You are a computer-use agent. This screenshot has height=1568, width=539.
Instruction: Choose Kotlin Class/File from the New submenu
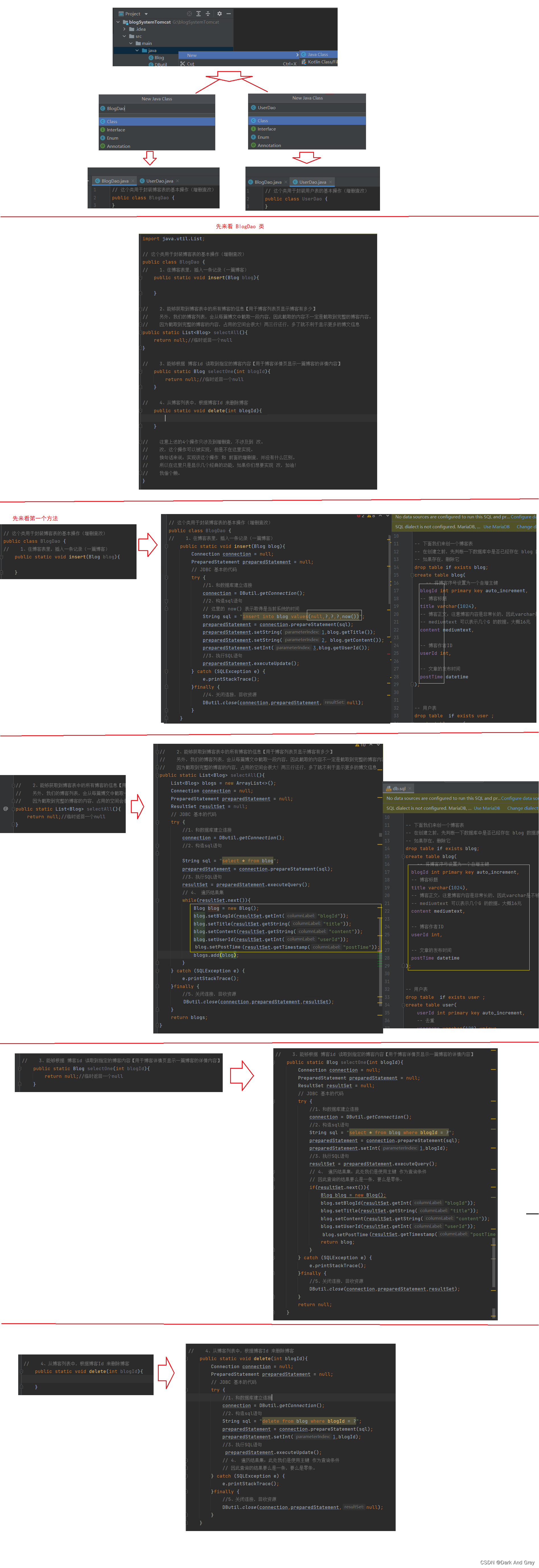[319, 62]
